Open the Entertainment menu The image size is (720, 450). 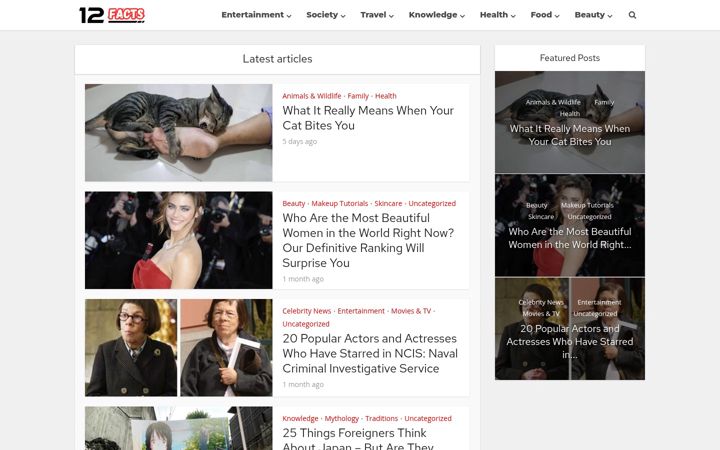256,15
